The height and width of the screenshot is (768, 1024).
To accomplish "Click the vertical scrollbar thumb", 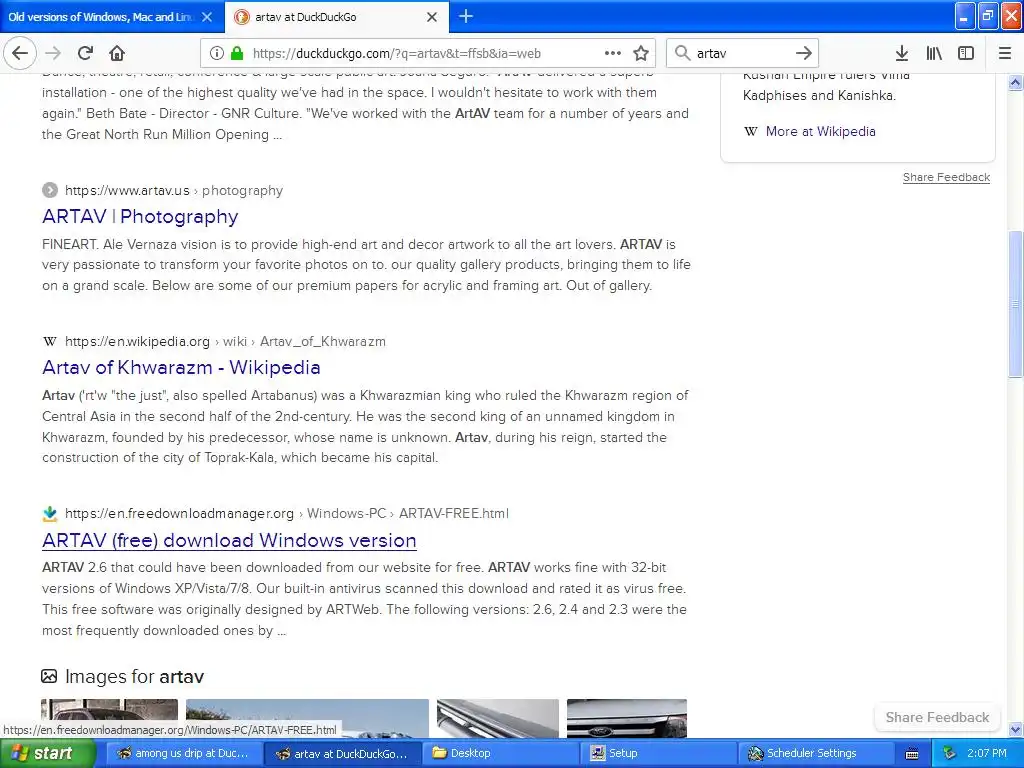I will pyautogui.click(x=1015, y=304).
